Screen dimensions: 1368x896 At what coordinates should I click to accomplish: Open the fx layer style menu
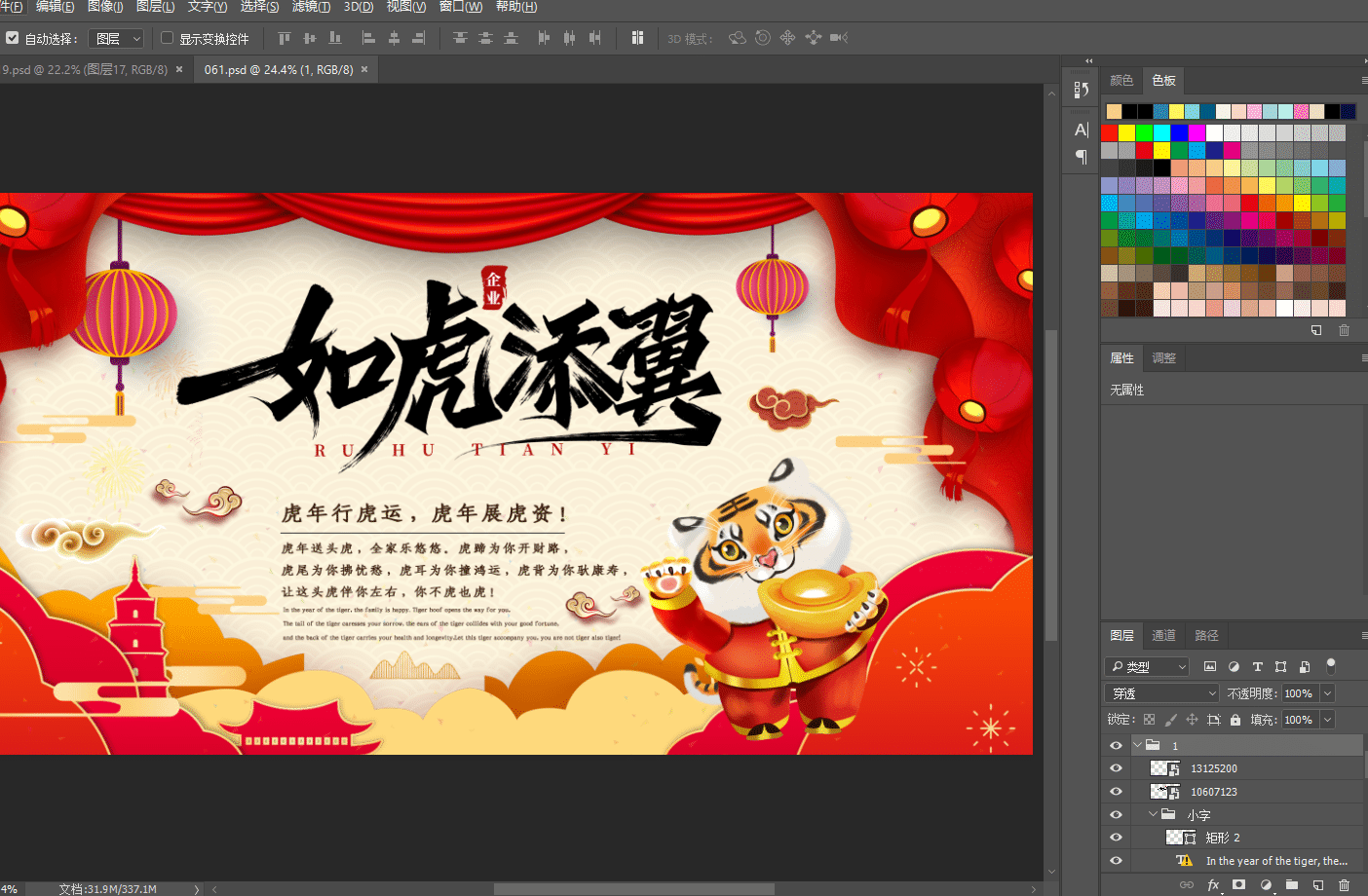[x=1213, y=885]
